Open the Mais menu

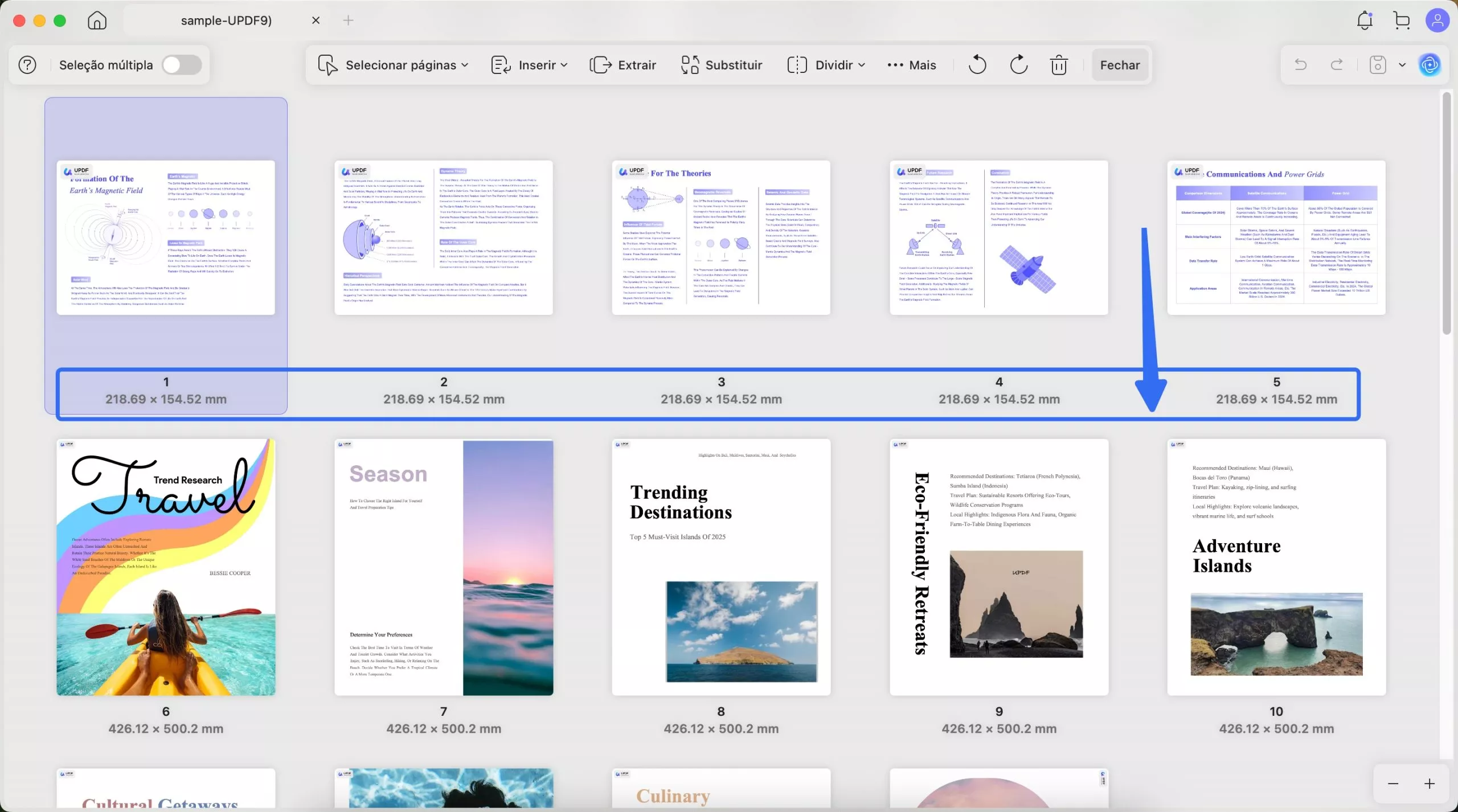point(912,65)
